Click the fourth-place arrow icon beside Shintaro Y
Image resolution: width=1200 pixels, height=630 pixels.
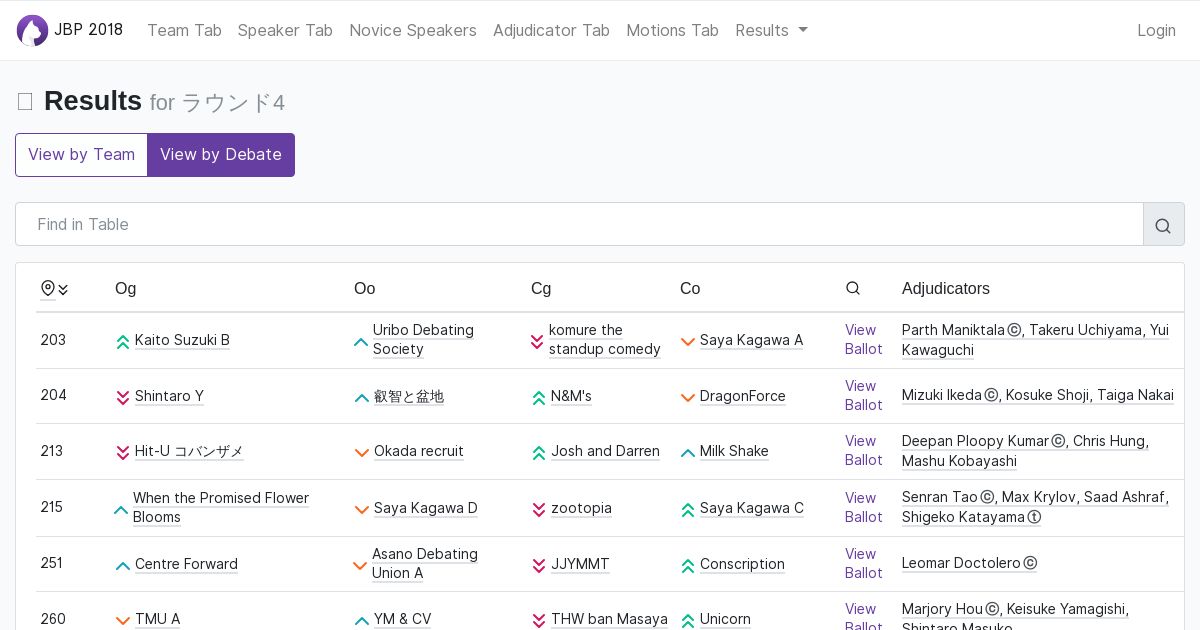(x=123, y=397)
